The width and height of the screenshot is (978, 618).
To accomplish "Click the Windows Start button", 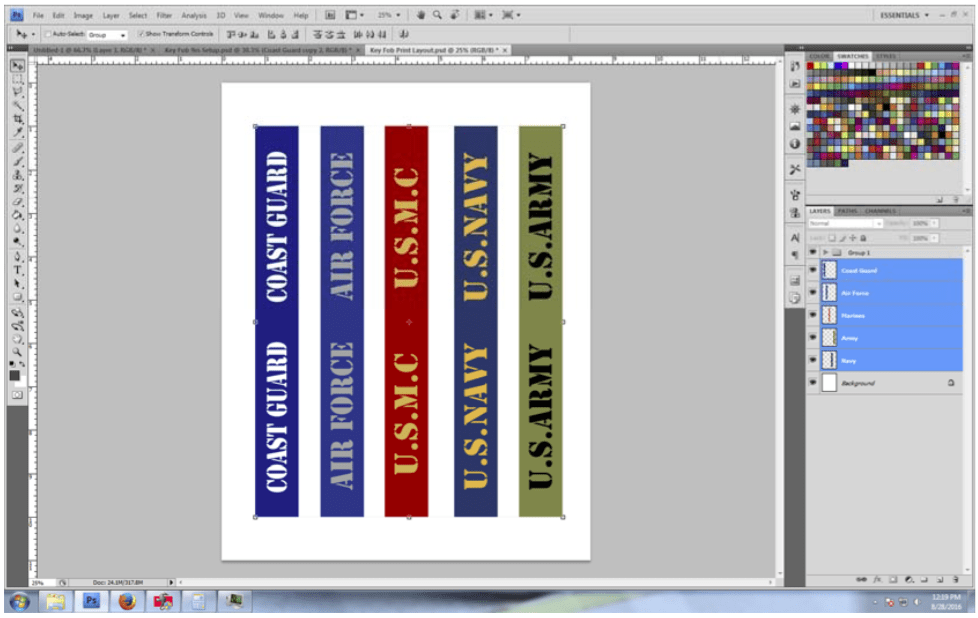I will [19, 602].
